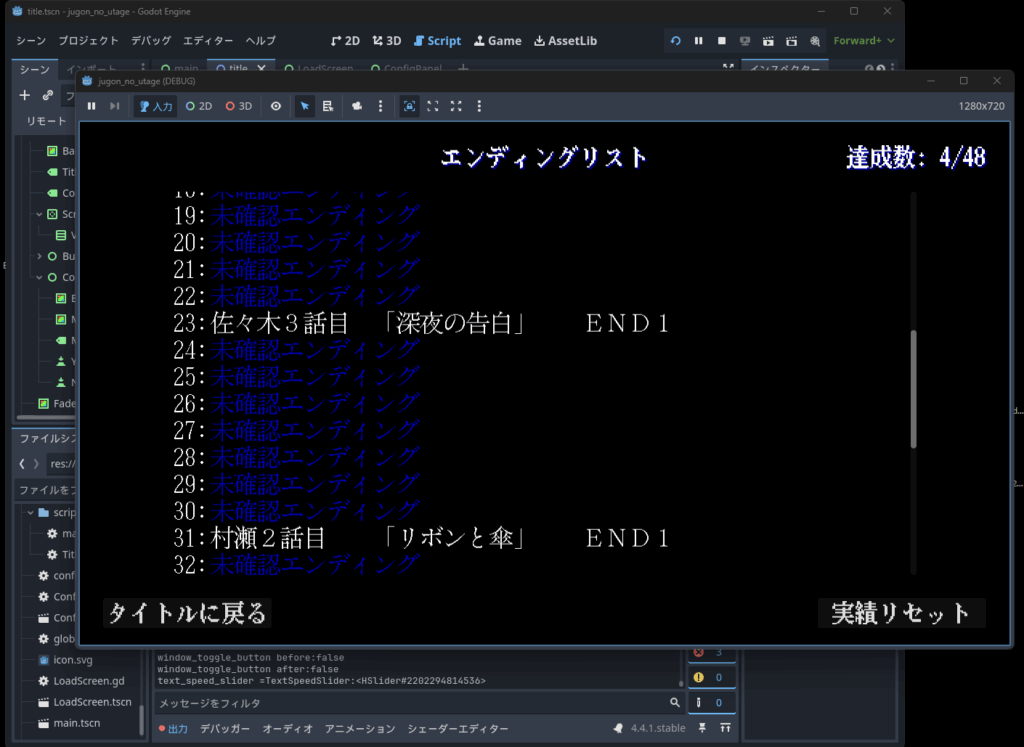Open the デバッグ menu

(x=151, y=41)
